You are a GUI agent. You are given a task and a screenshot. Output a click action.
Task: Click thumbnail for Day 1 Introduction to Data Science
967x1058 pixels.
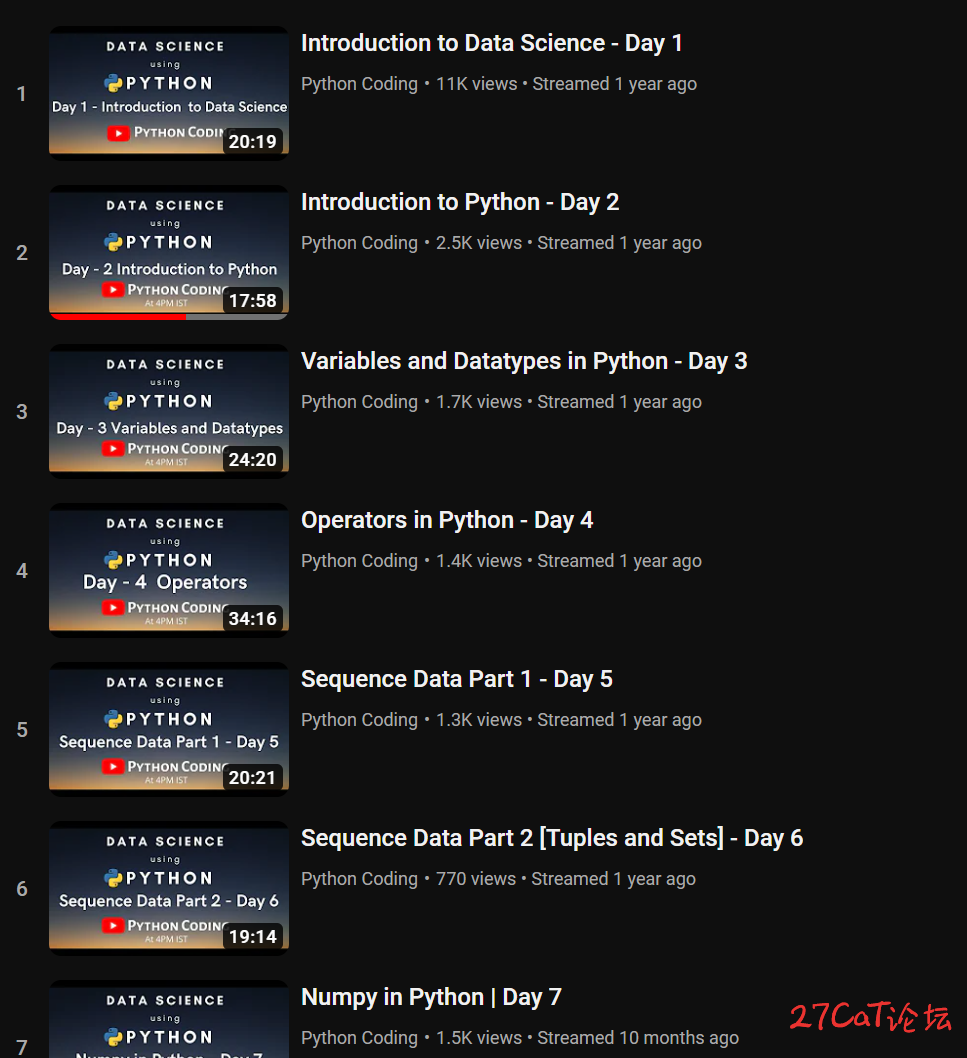click(x=169, y=93)
